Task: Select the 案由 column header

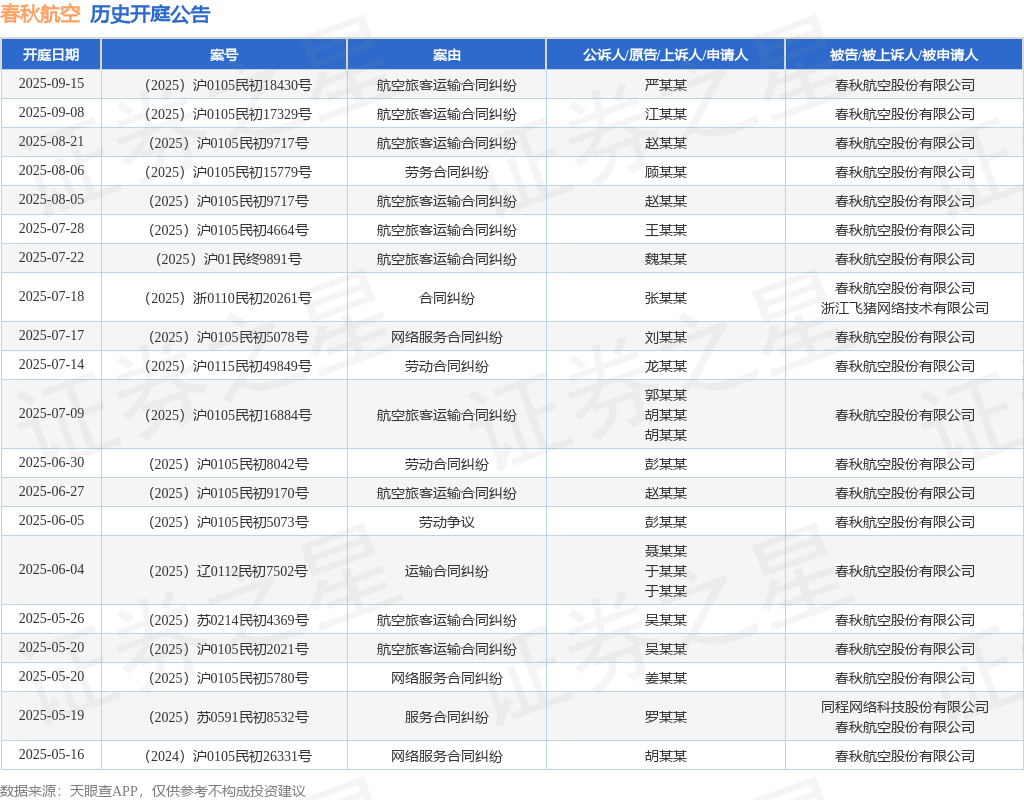Action: 447,55
